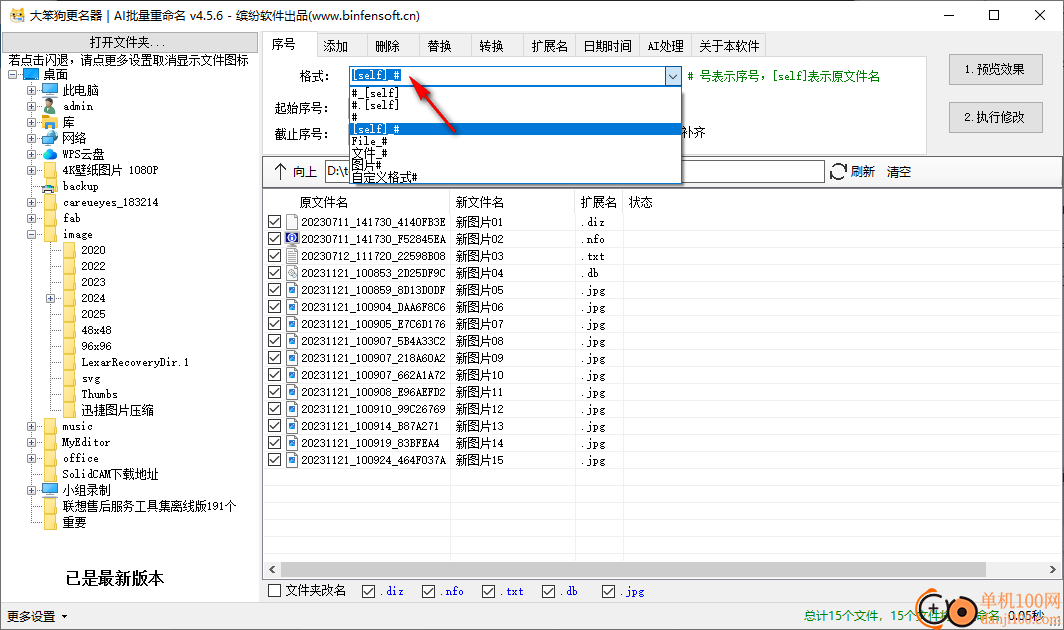Screen dimensions: 1064x630
Task: Click the scrollbar left arrow
Action: (x=272, y=569)
